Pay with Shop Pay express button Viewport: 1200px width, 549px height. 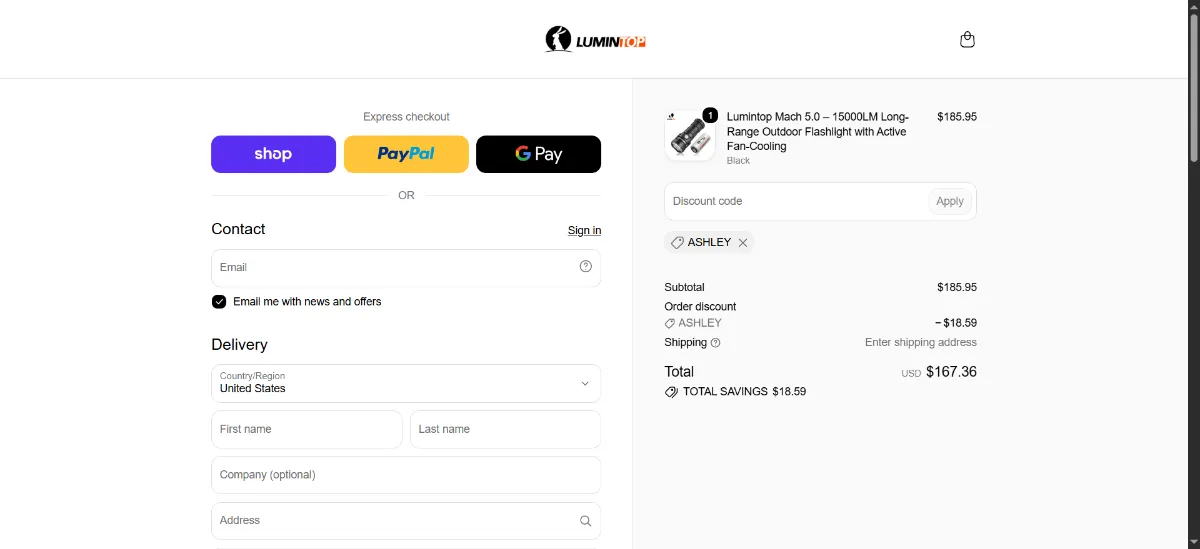tap(273, 154)
